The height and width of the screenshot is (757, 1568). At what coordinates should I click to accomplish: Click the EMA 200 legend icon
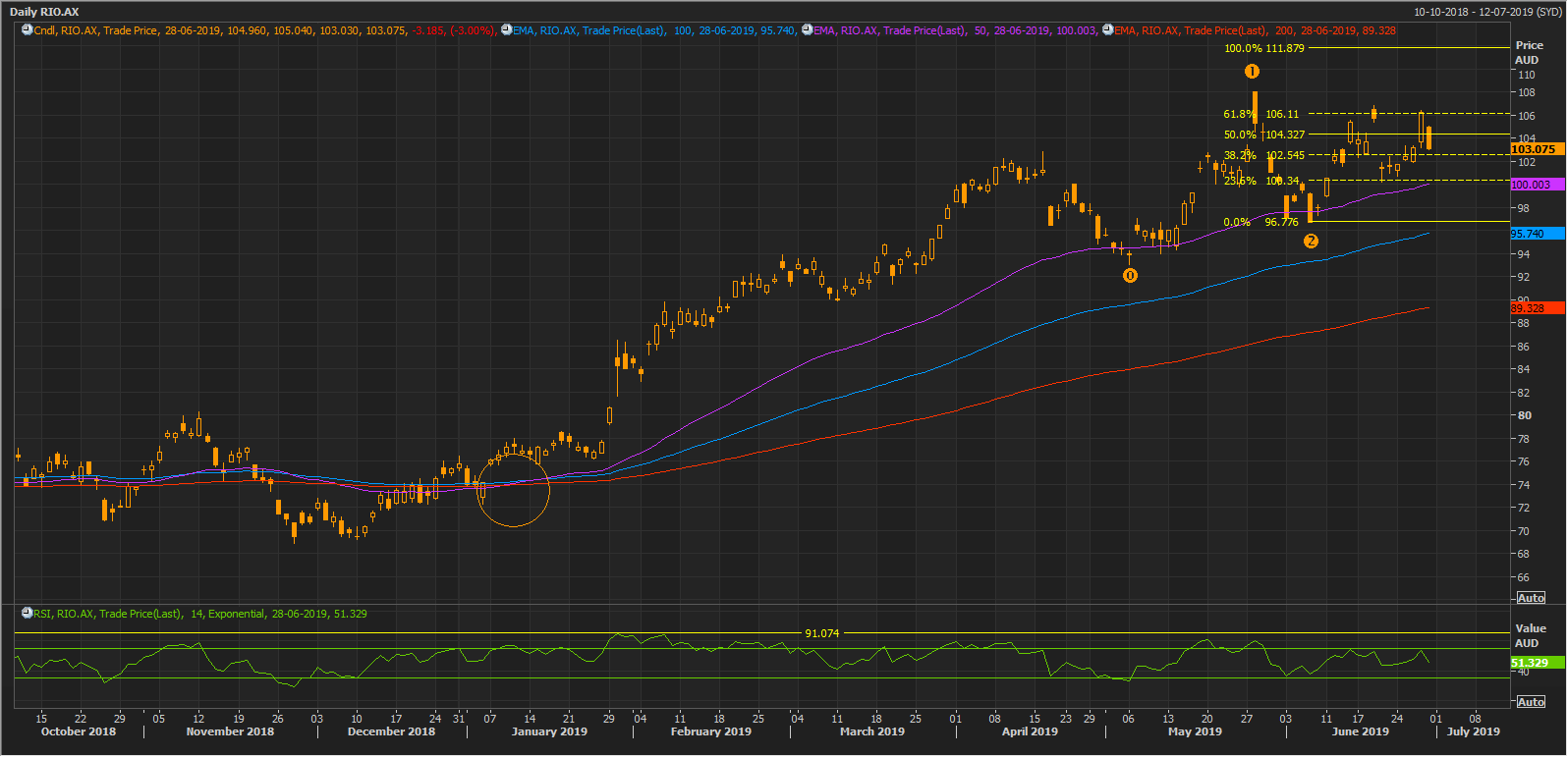point(1108,30)
